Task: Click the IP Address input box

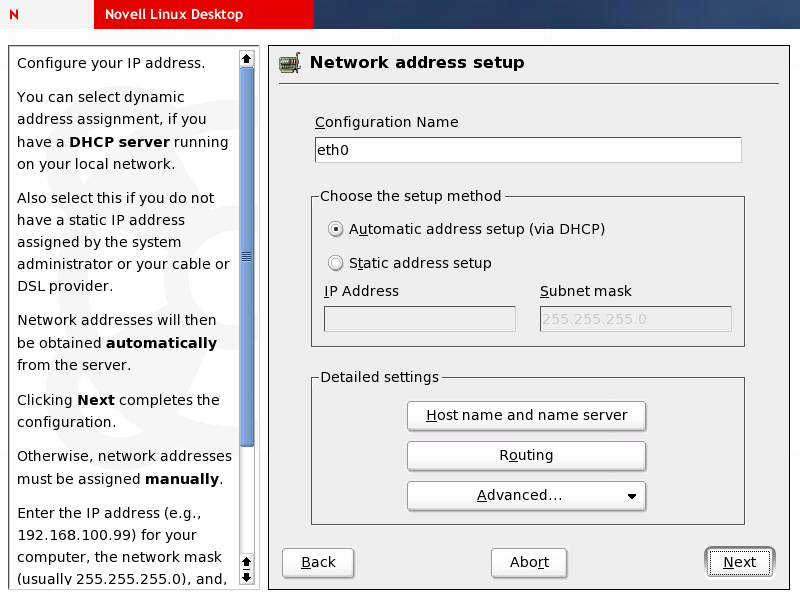Action: [x=420, y=319]
